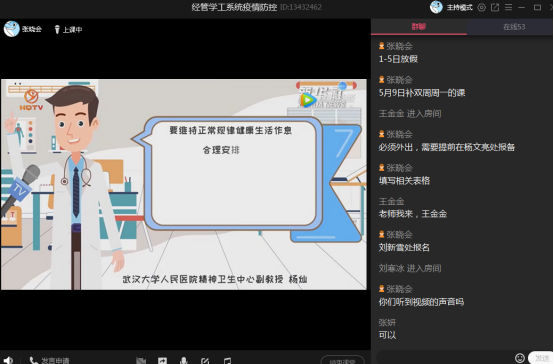Click the 张晓会 avatar in video header
Screen dimensions: 554x364
11,29
